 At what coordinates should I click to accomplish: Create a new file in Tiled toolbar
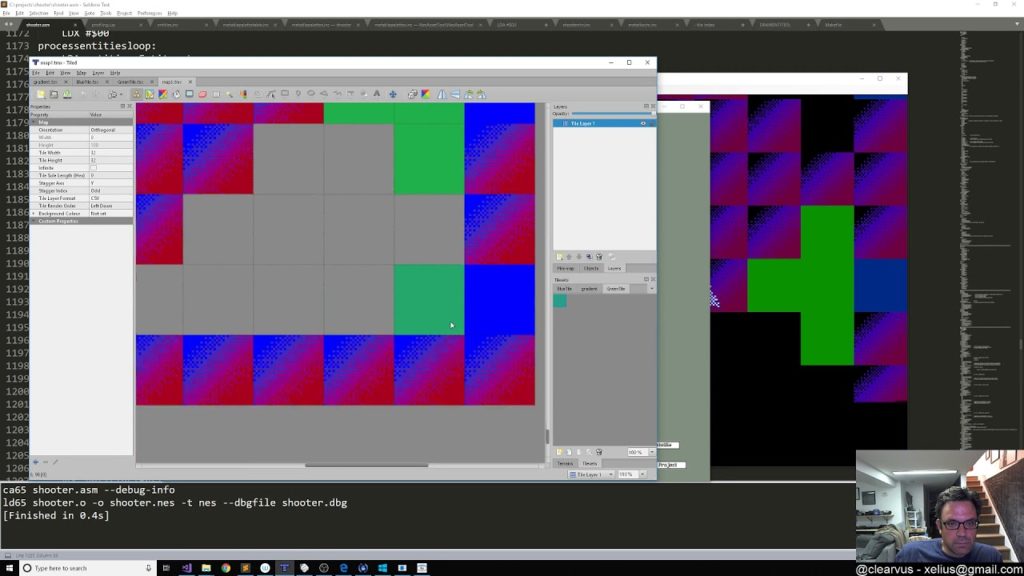point(40,94)
